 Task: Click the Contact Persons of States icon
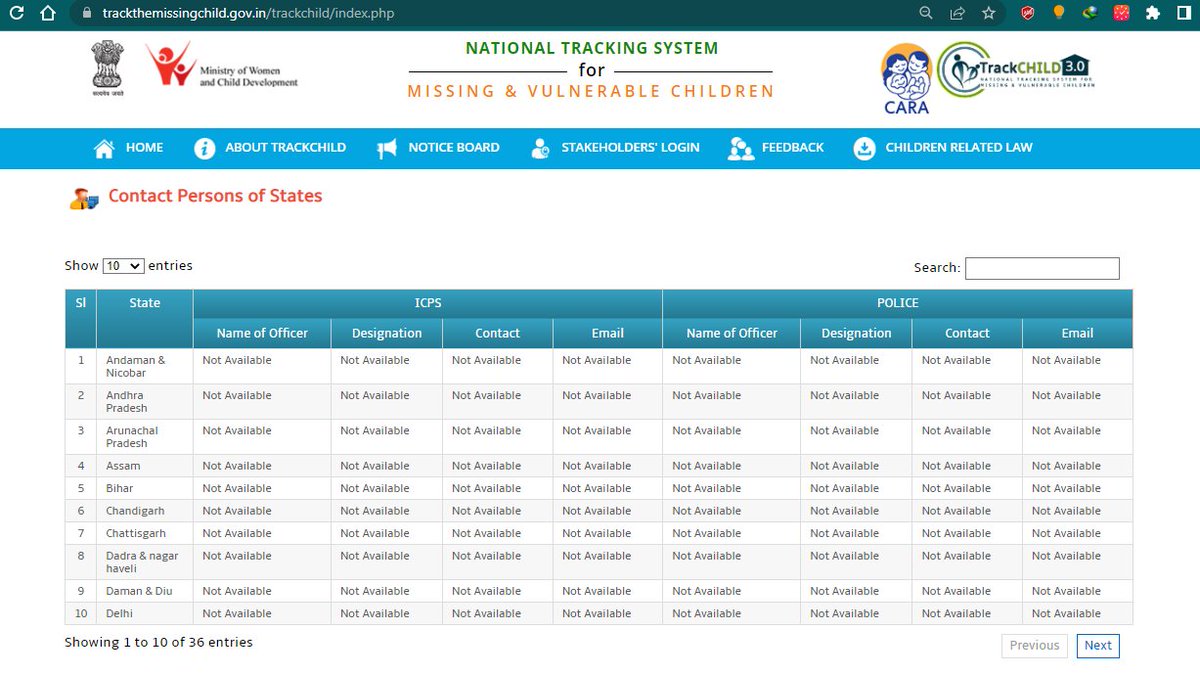point(84,198)
